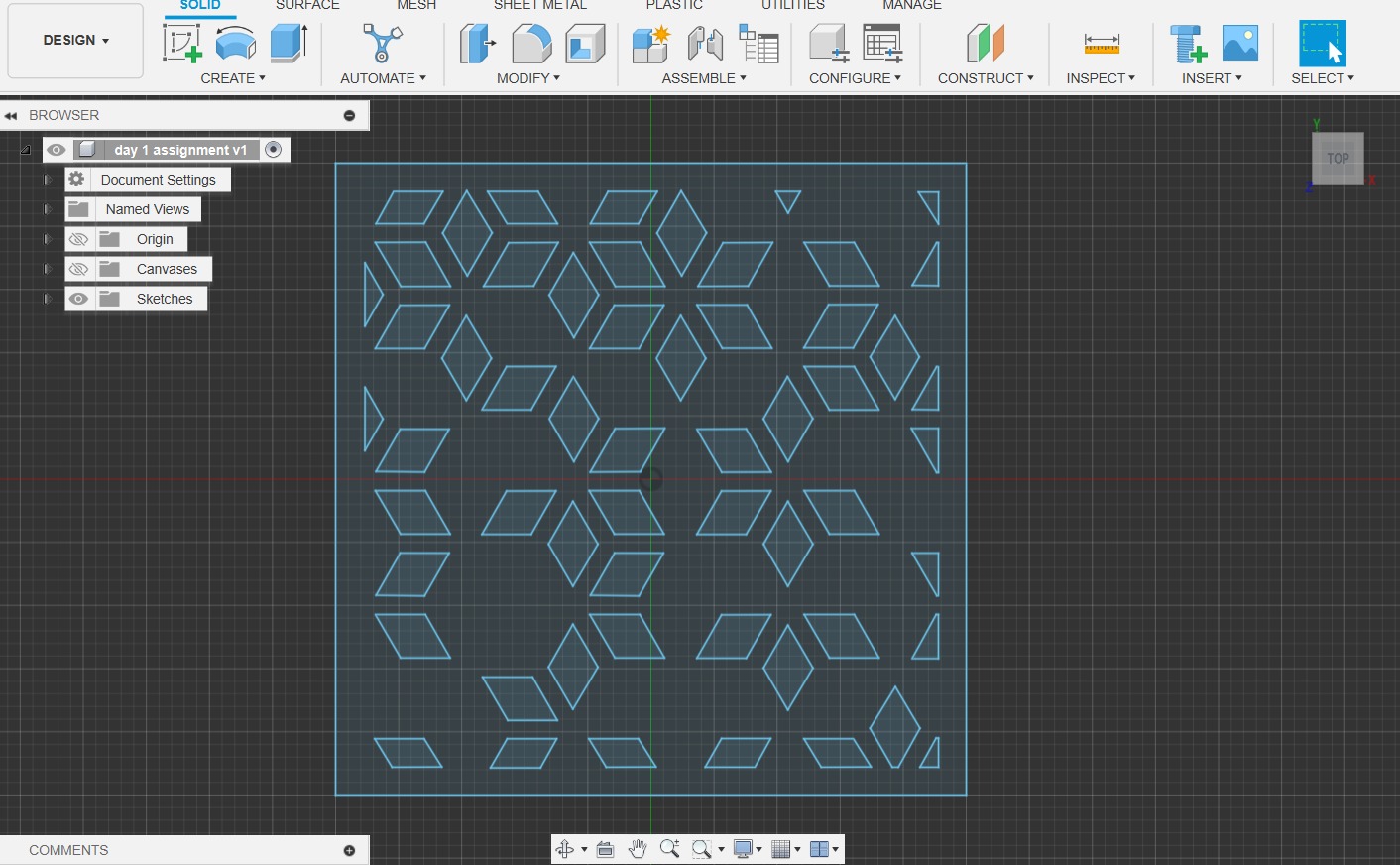Expand the COMMENTS panel plus button
1400x865 pixels.
[x=349, y=851]
